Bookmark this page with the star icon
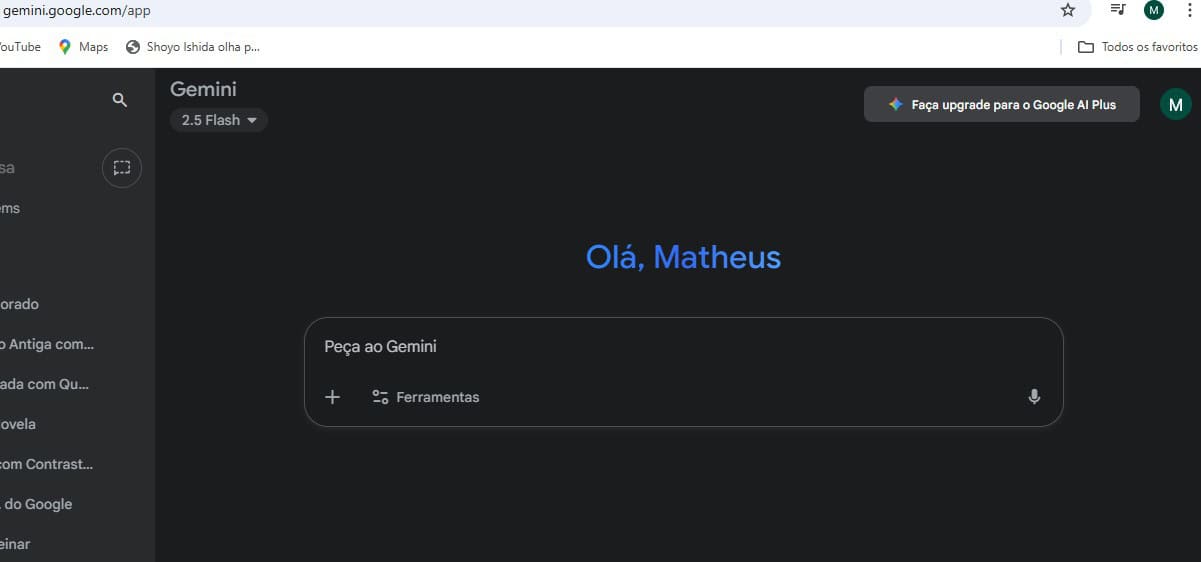 point(1068,10)
